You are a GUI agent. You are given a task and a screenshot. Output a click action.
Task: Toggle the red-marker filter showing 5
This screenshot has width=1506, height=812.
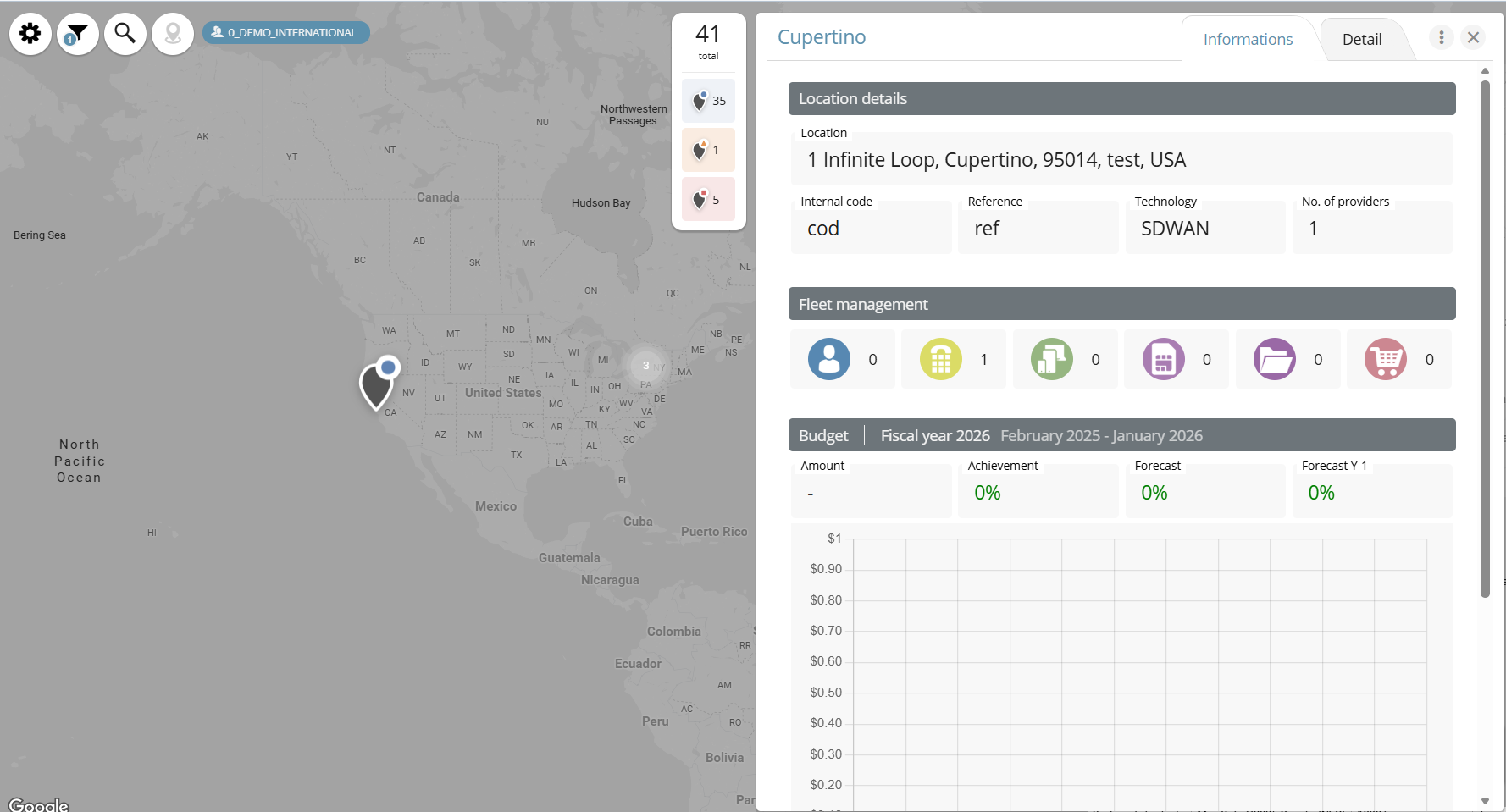tap(709, 199)
